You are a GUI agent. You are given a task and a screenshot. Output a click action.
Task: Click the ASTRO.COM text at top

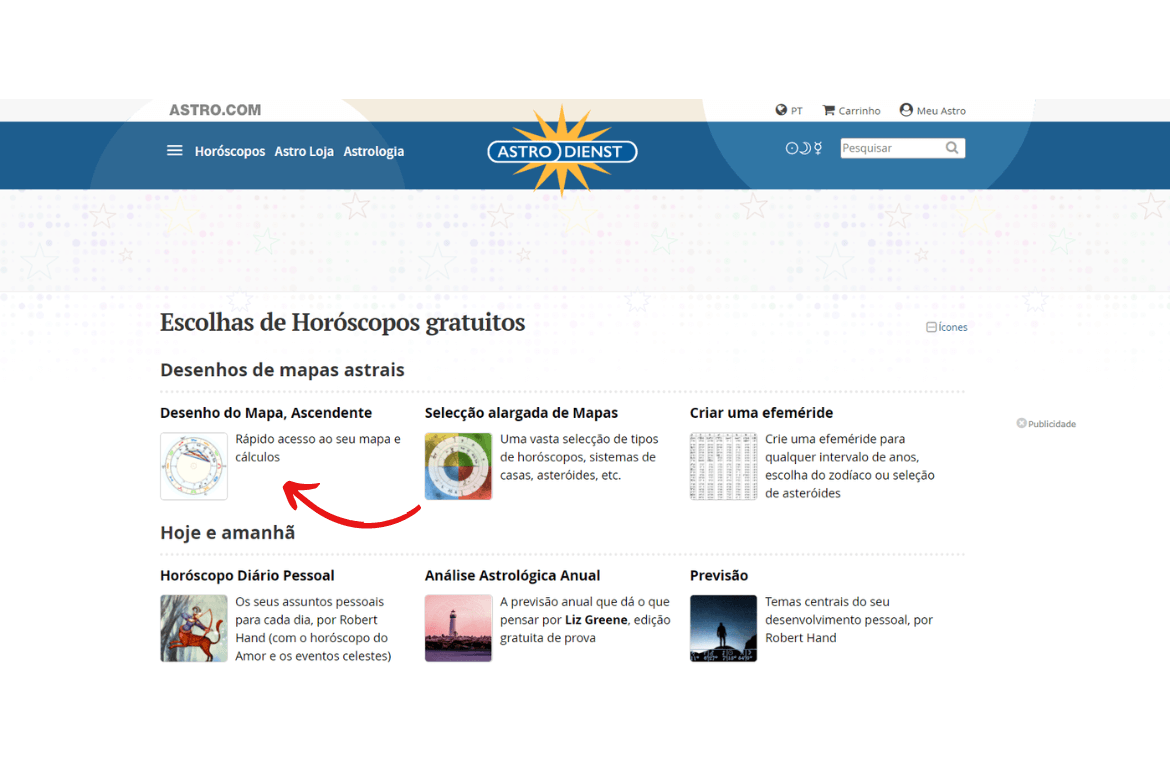coord(215,110)
